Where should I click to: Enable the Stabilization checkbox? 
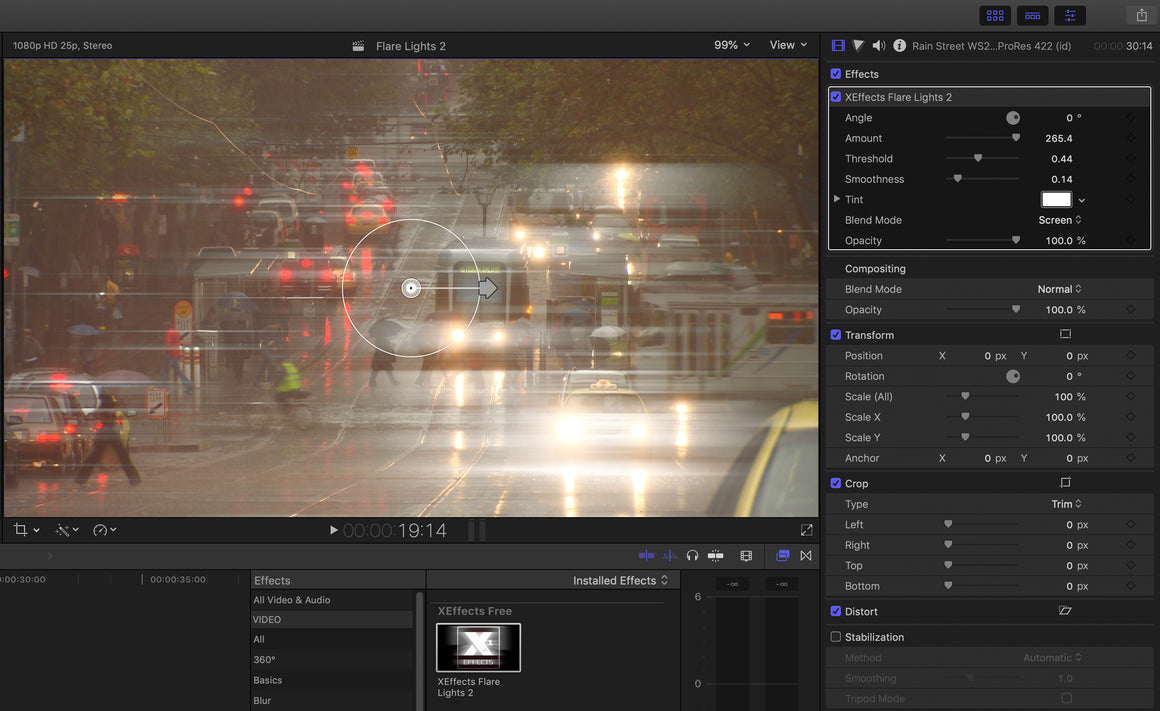836,637
